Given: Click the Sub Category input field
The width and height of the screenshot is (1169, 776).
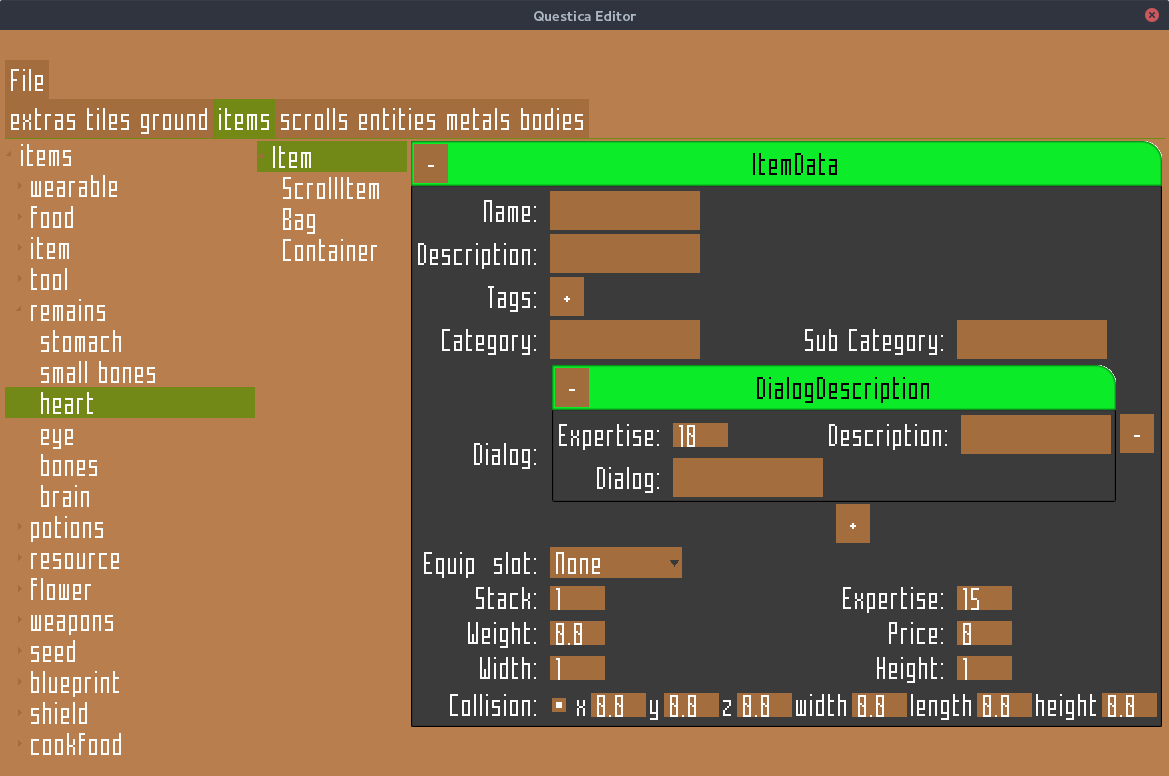Looking at the screenshot, I should (x=1031, y=340).
